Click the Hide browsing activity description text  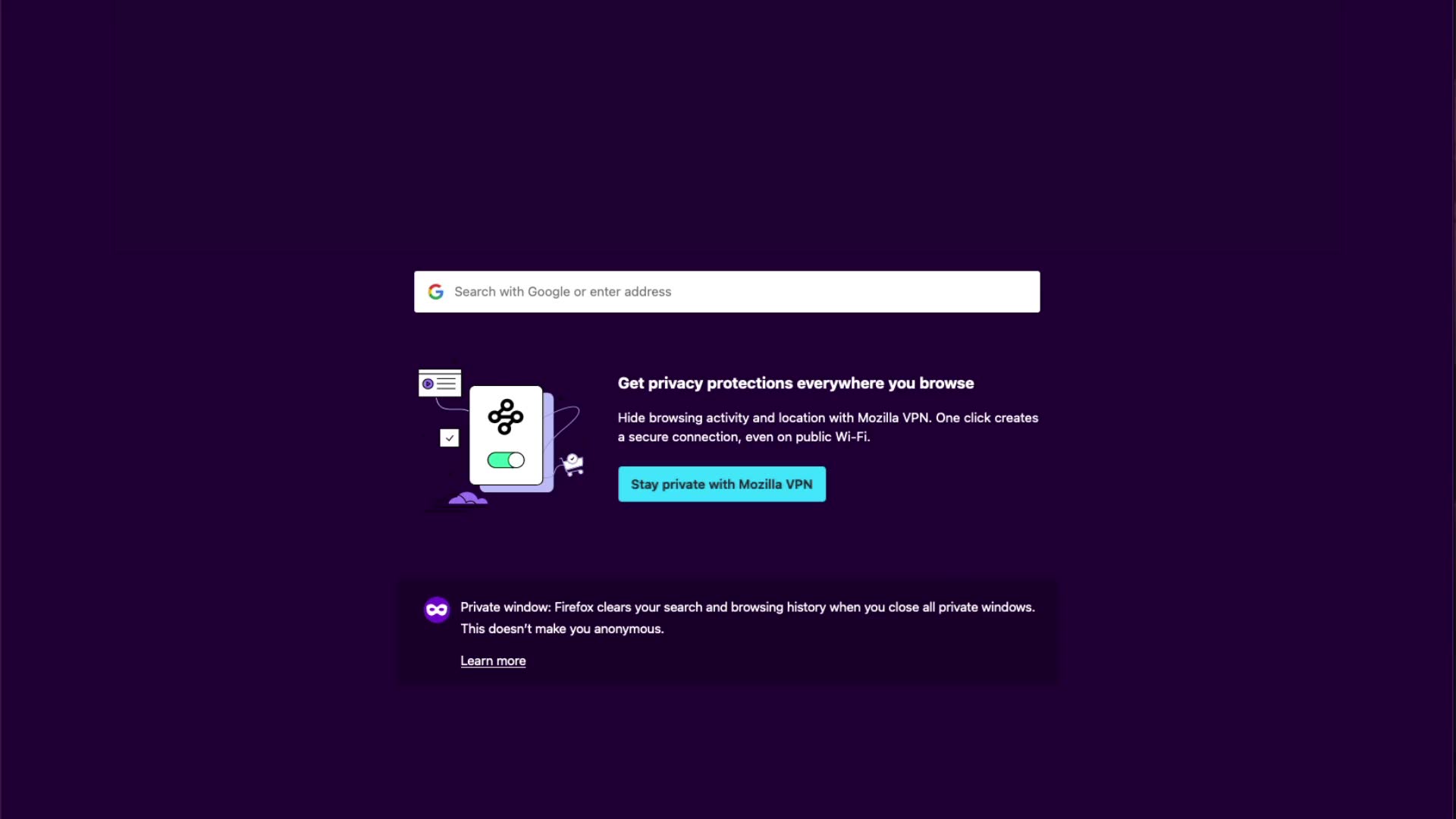click(x=828, y=428)
